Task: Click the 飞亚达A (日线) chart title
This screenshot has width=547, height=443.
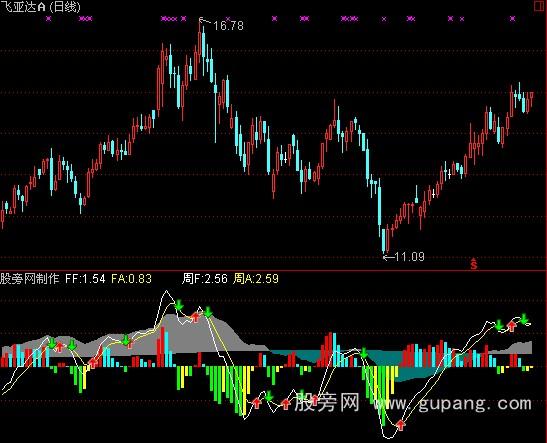Action: pos(40,7)
